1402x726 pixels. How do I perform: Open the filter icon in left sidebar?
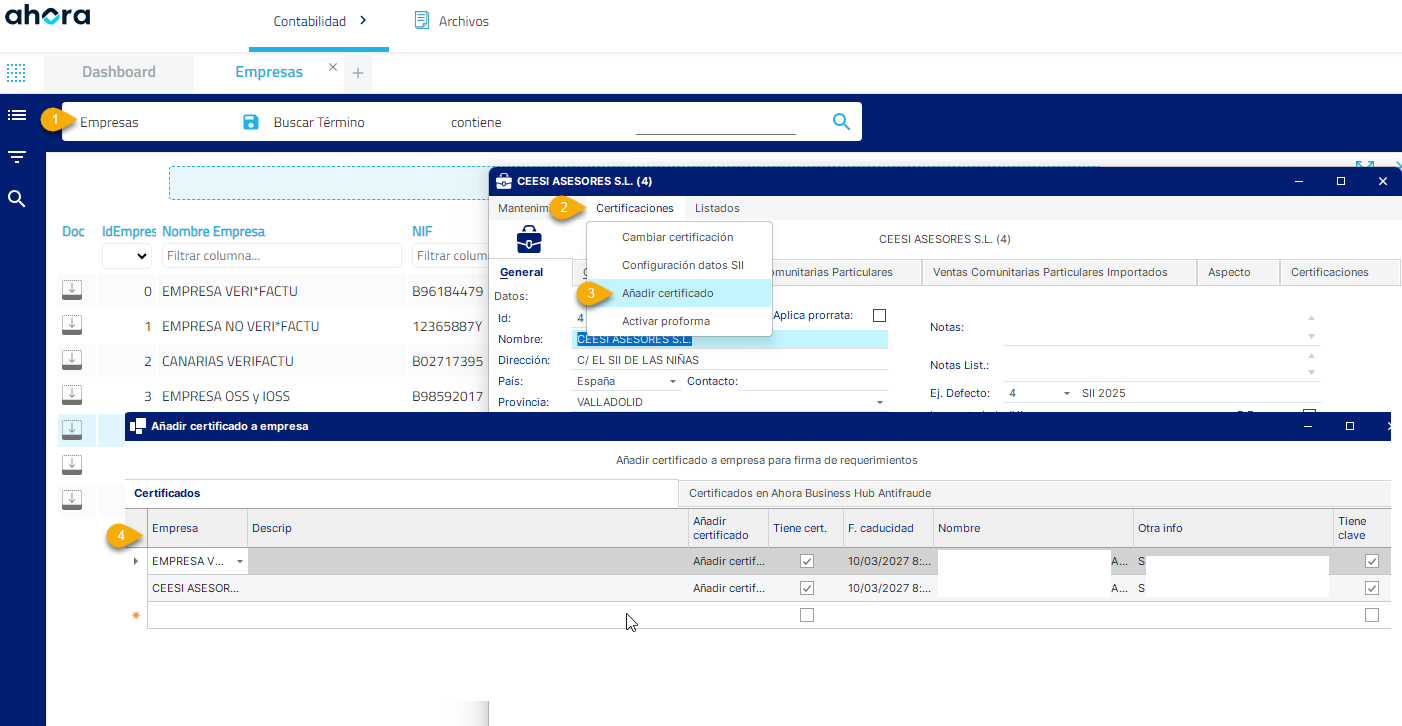coord(16,157)
